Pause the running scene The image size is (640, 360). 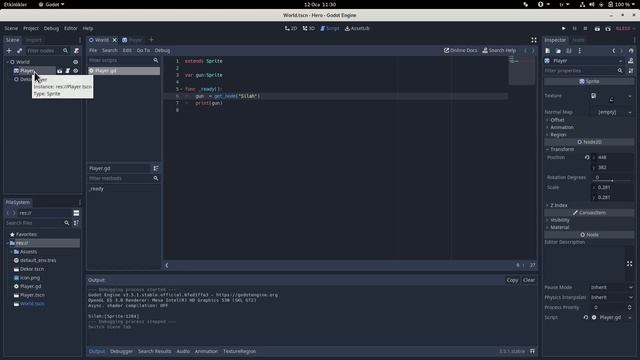point(575,29)
